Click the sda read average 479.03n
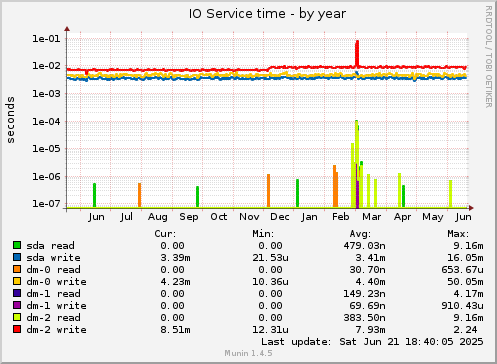This screenshot has height=364, width=497. tap(364, 246)
